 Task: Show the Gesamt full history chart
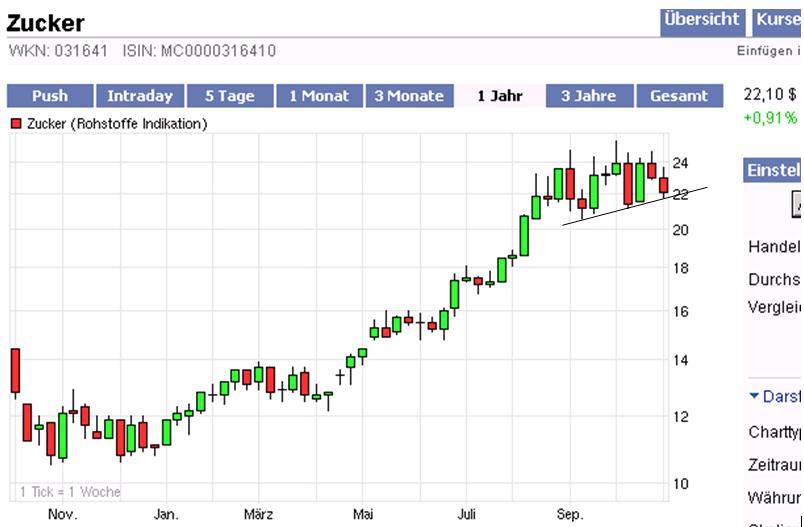click(679, 96)
